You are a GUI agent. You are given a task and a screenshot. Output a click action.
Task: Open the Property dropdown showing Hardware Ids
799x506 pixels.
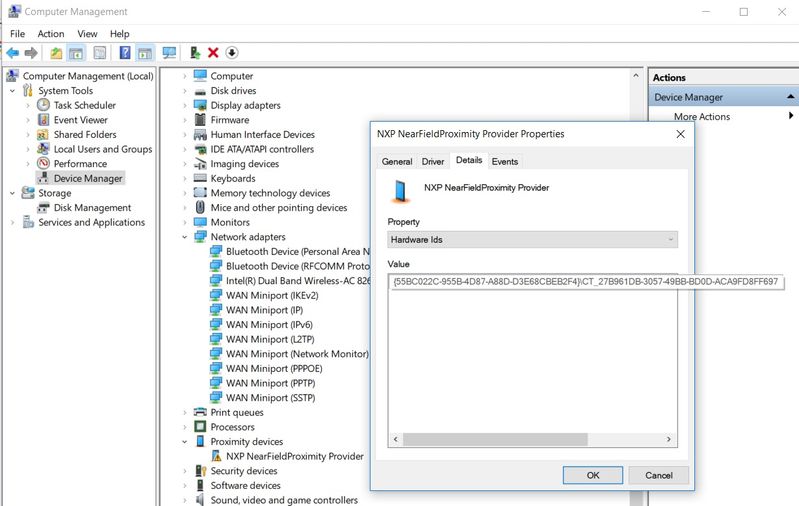(x=532, y=239)
